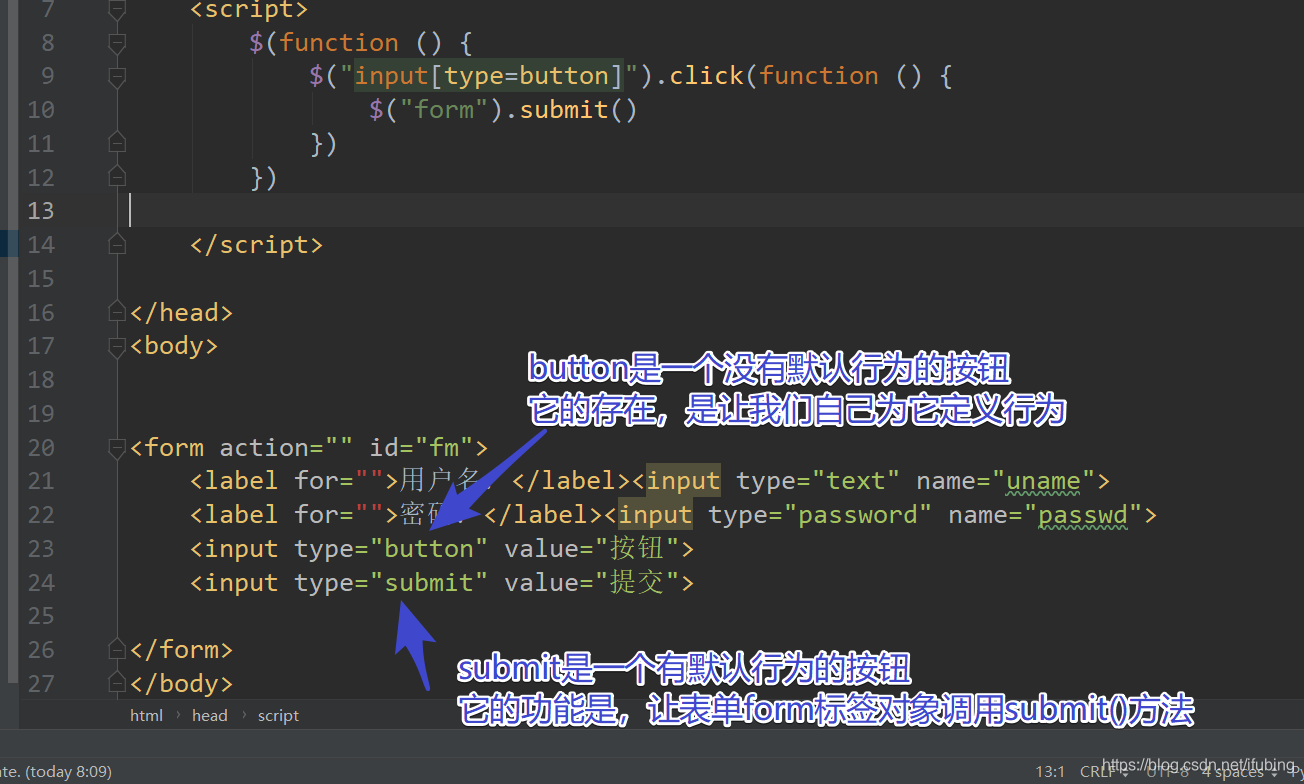This screenshot has height=784, width=1304.
Task: Click the </form> fold end marker on line 26
Action: click(117, 650)
